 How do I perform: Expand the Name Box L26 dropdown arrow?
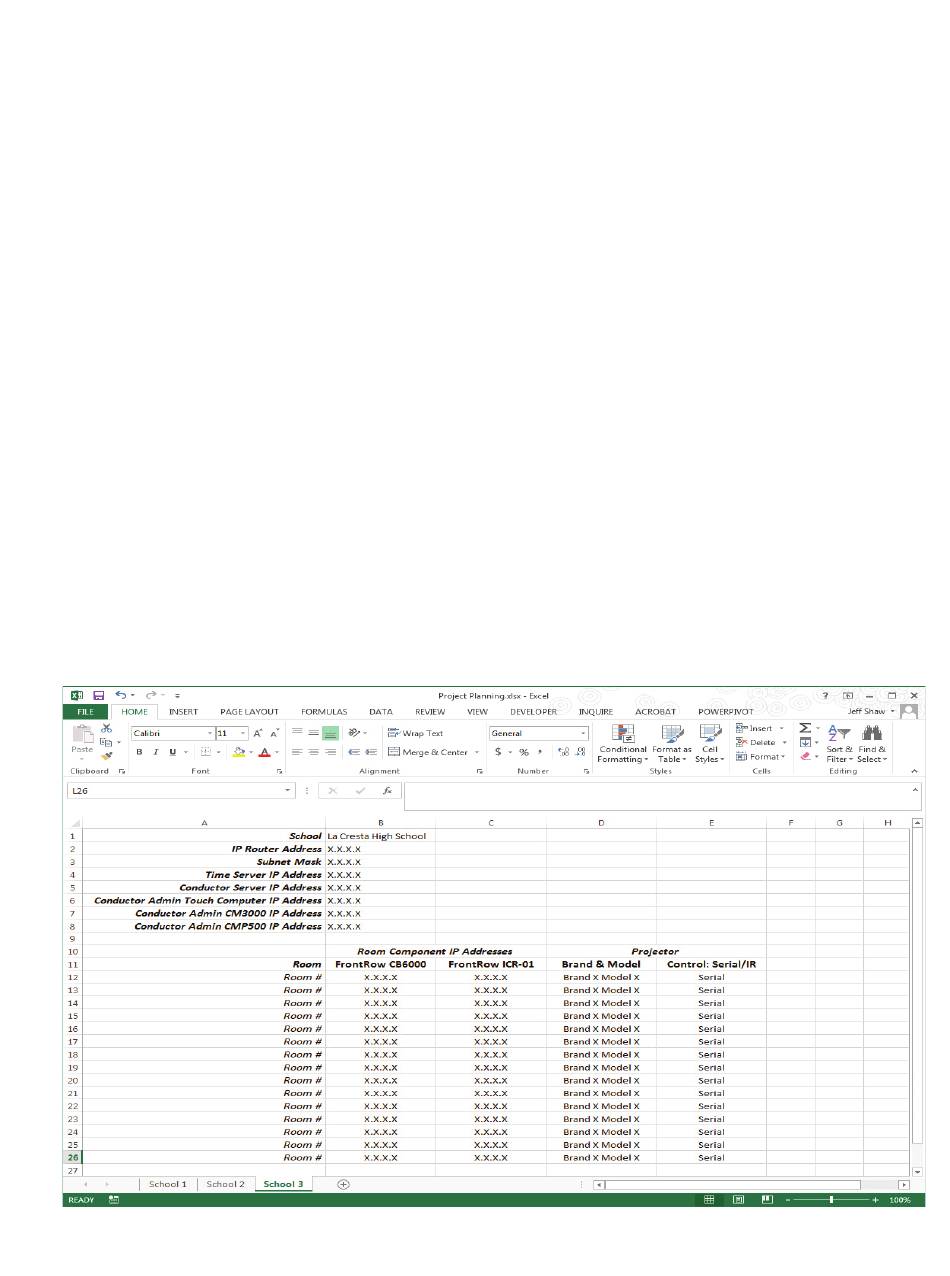(x=289, y=790)
